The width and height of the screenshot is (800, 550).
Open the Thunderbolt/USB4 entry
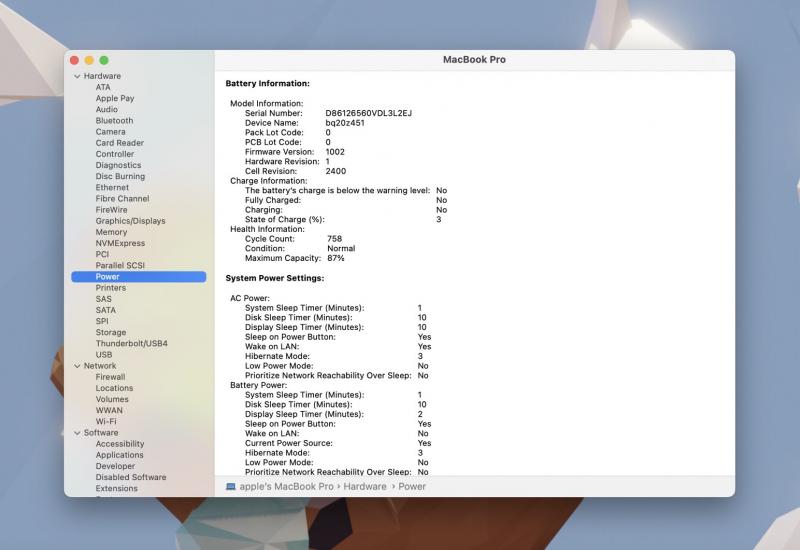(x=131, y=343)
